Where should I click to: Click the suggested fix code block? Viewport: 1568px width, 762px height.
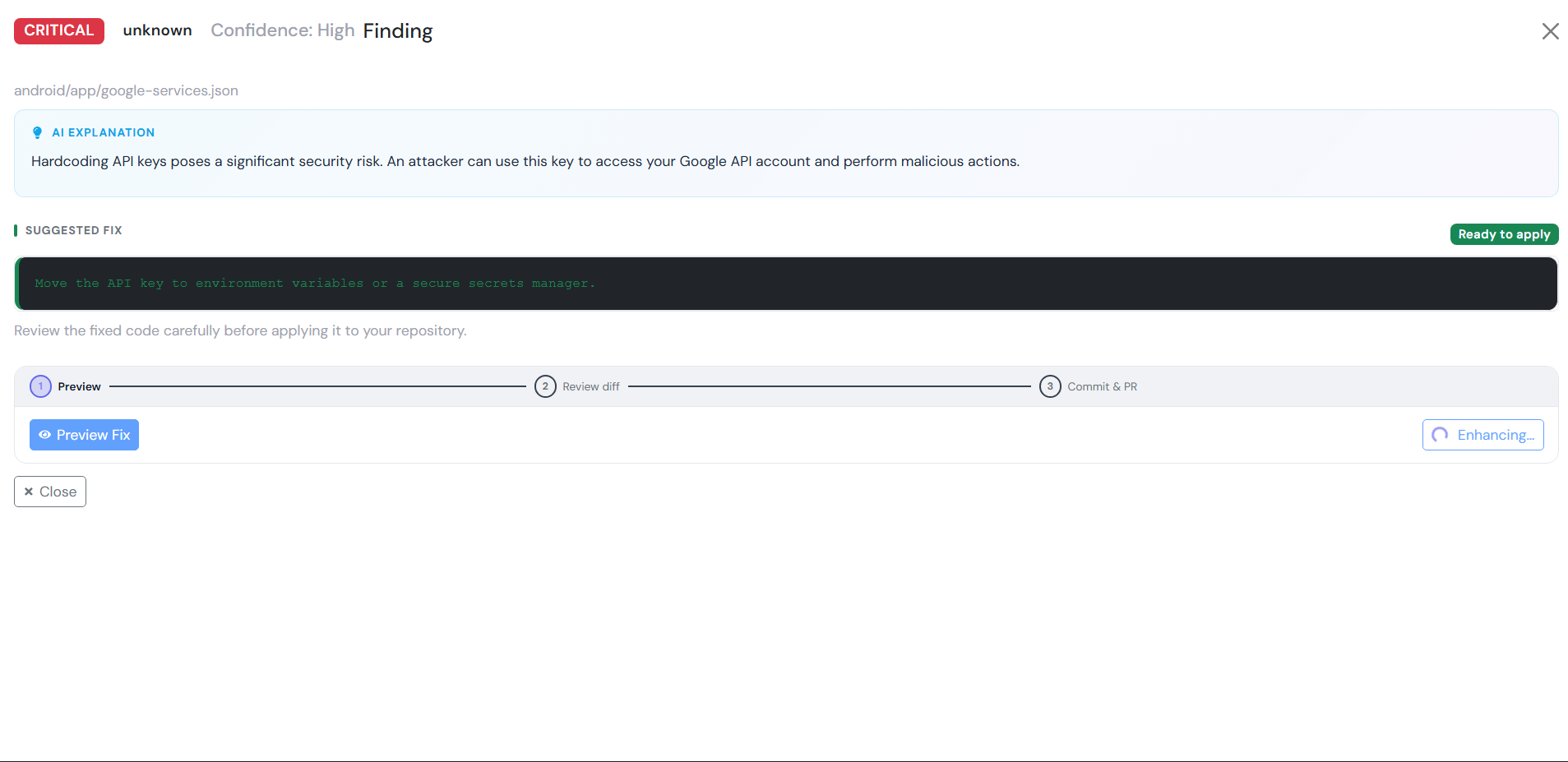click(x=786, y=284)
